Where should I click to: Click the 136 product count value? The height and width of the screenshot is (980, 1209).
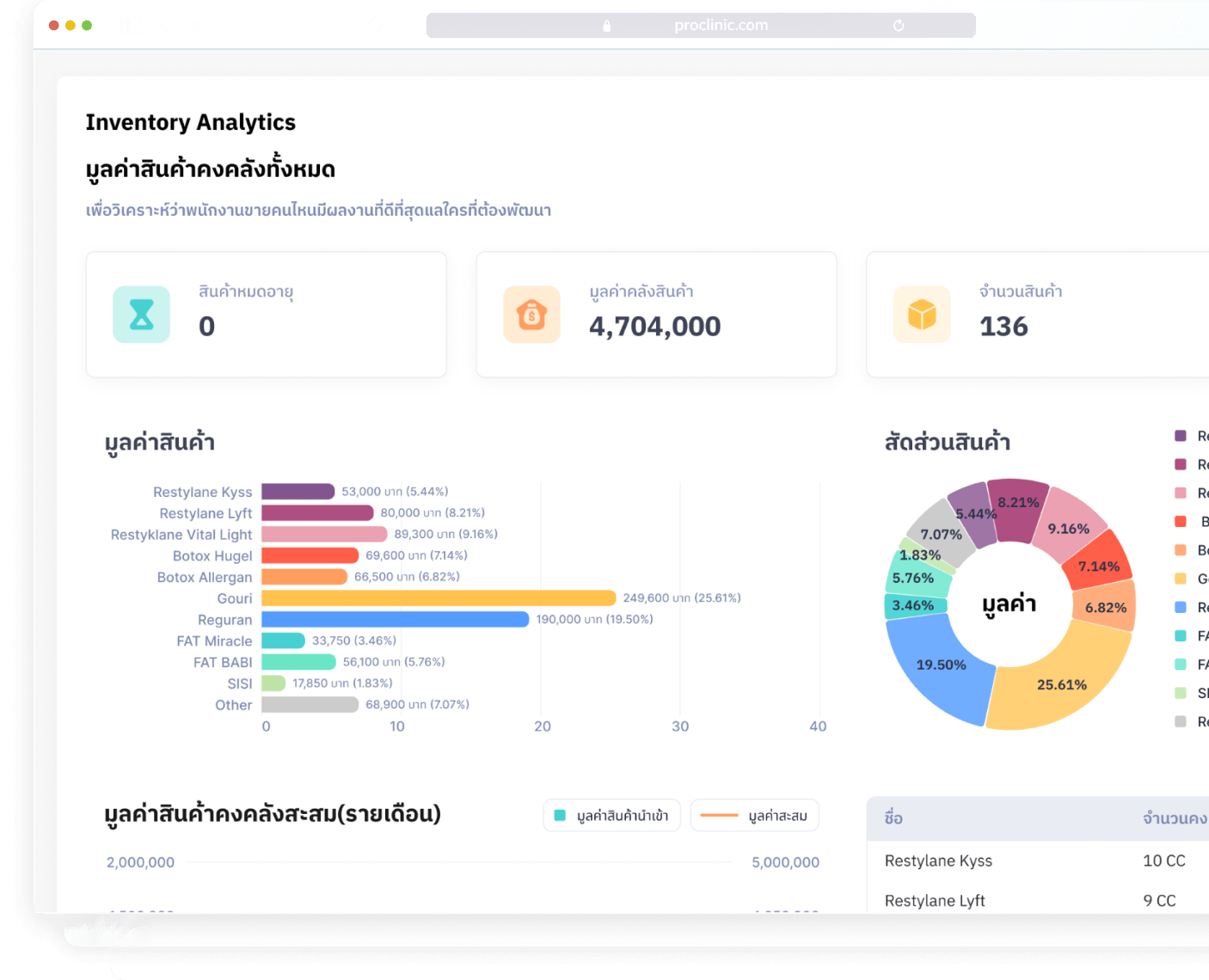(x=1003, y=327)
